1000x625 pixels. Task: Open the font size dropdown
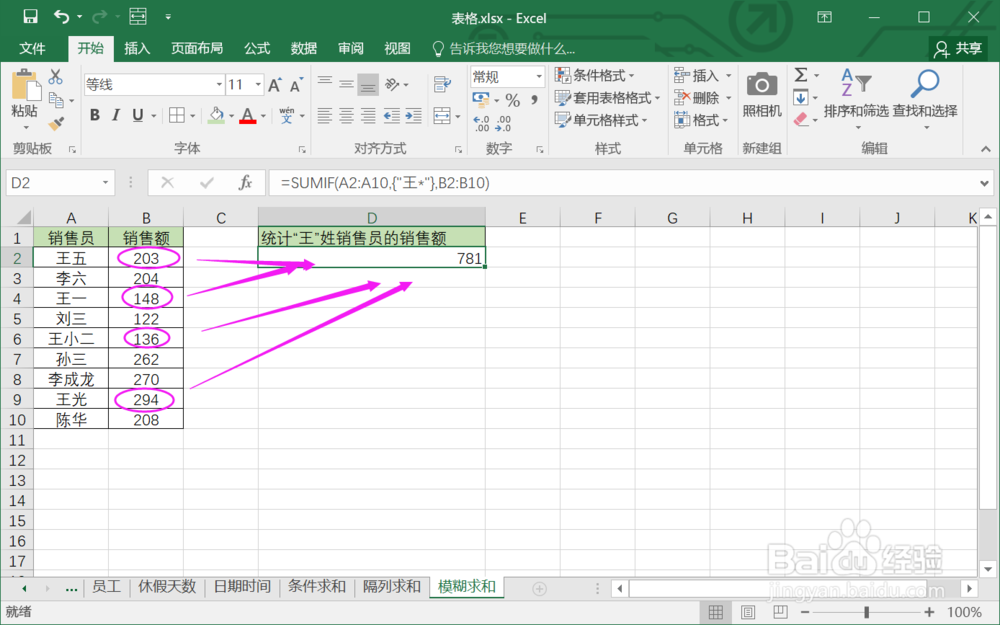pyautogui.click(x=258, y=85)
